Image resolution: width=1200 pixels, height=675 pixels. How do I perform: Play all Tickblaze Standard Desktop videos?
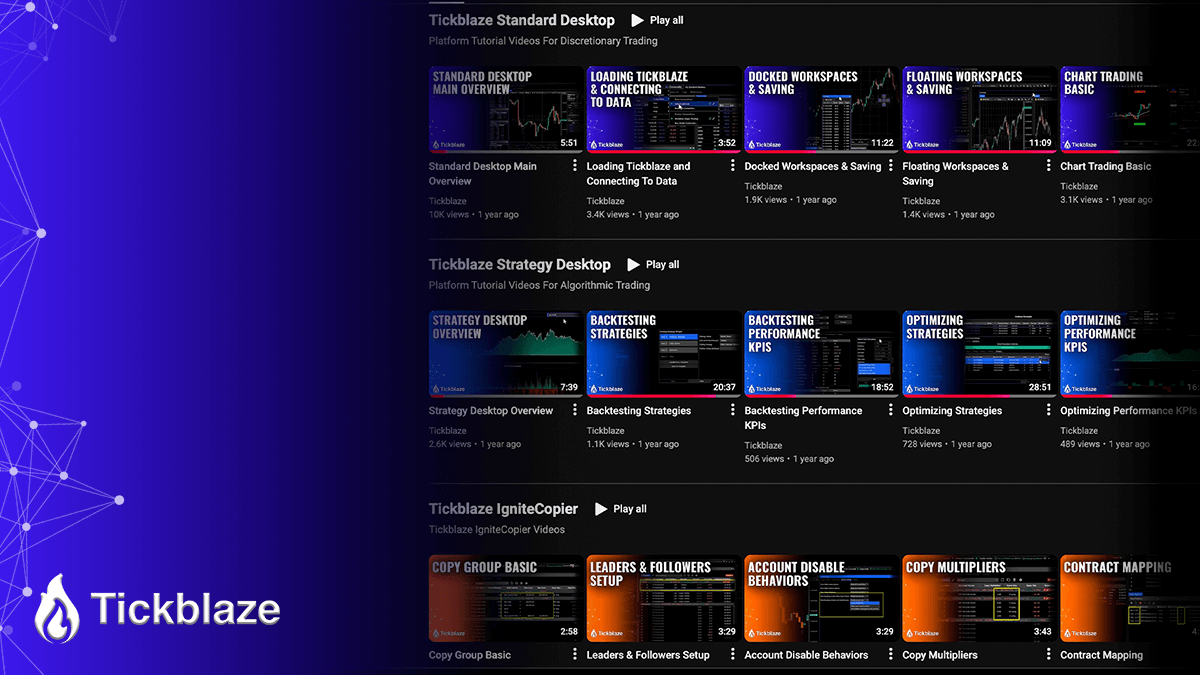pos(657,20)
